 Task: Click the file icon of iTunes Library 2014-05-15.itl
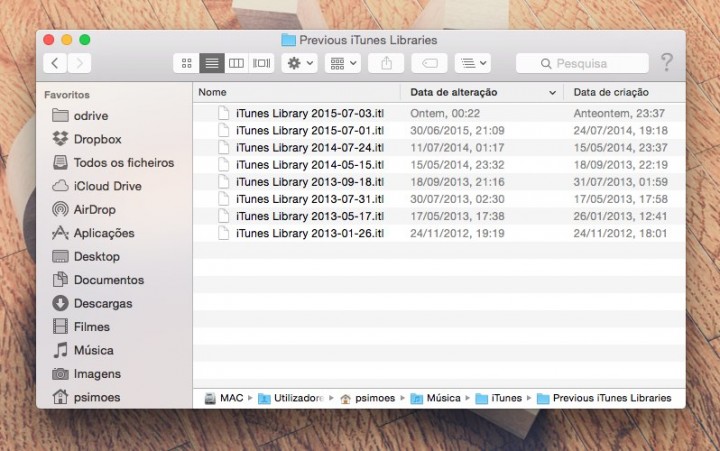pos(224,164)
